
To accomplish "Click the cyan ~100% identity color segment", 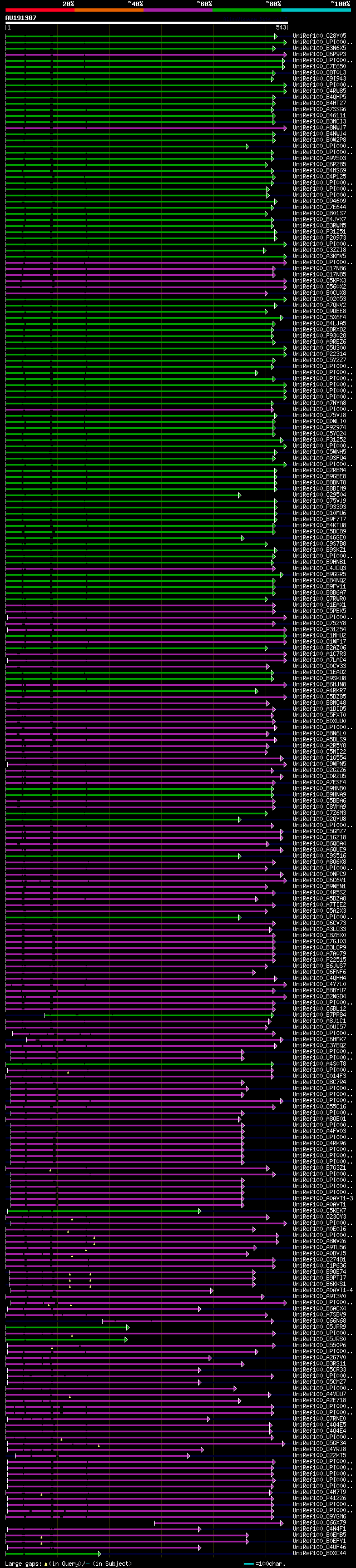I will (x=316, y=11).
